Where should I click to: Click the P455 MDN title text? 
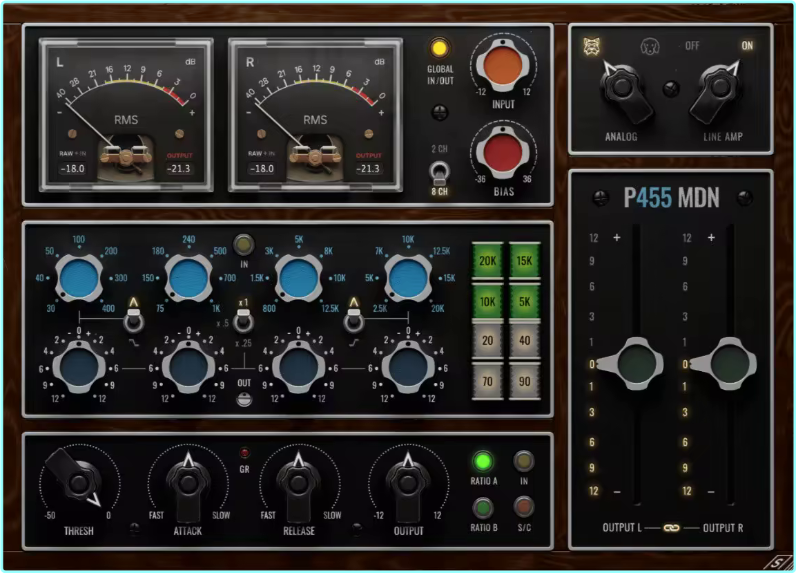point(671,198)
